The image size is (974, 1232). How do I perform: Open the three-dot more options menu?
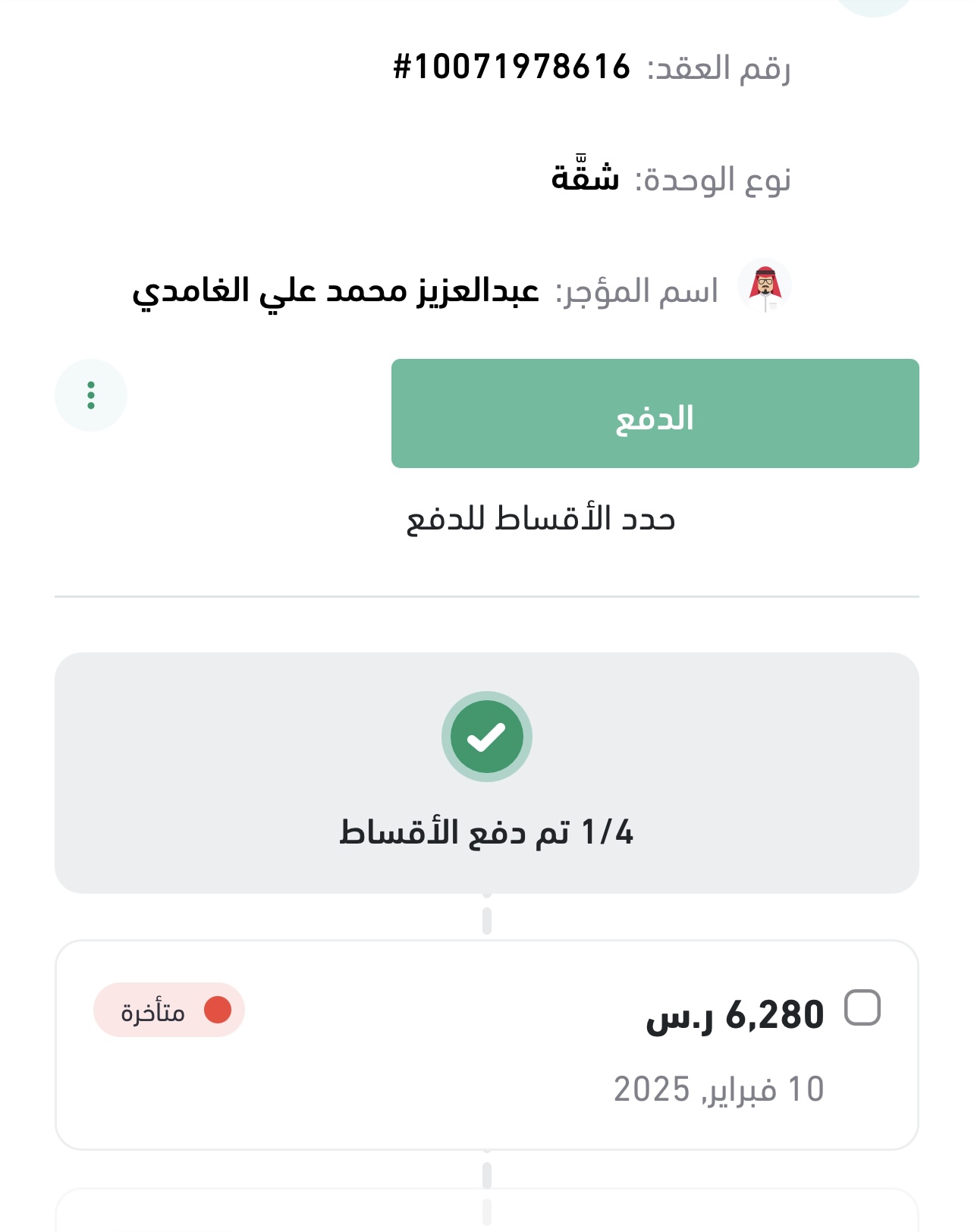91,395
